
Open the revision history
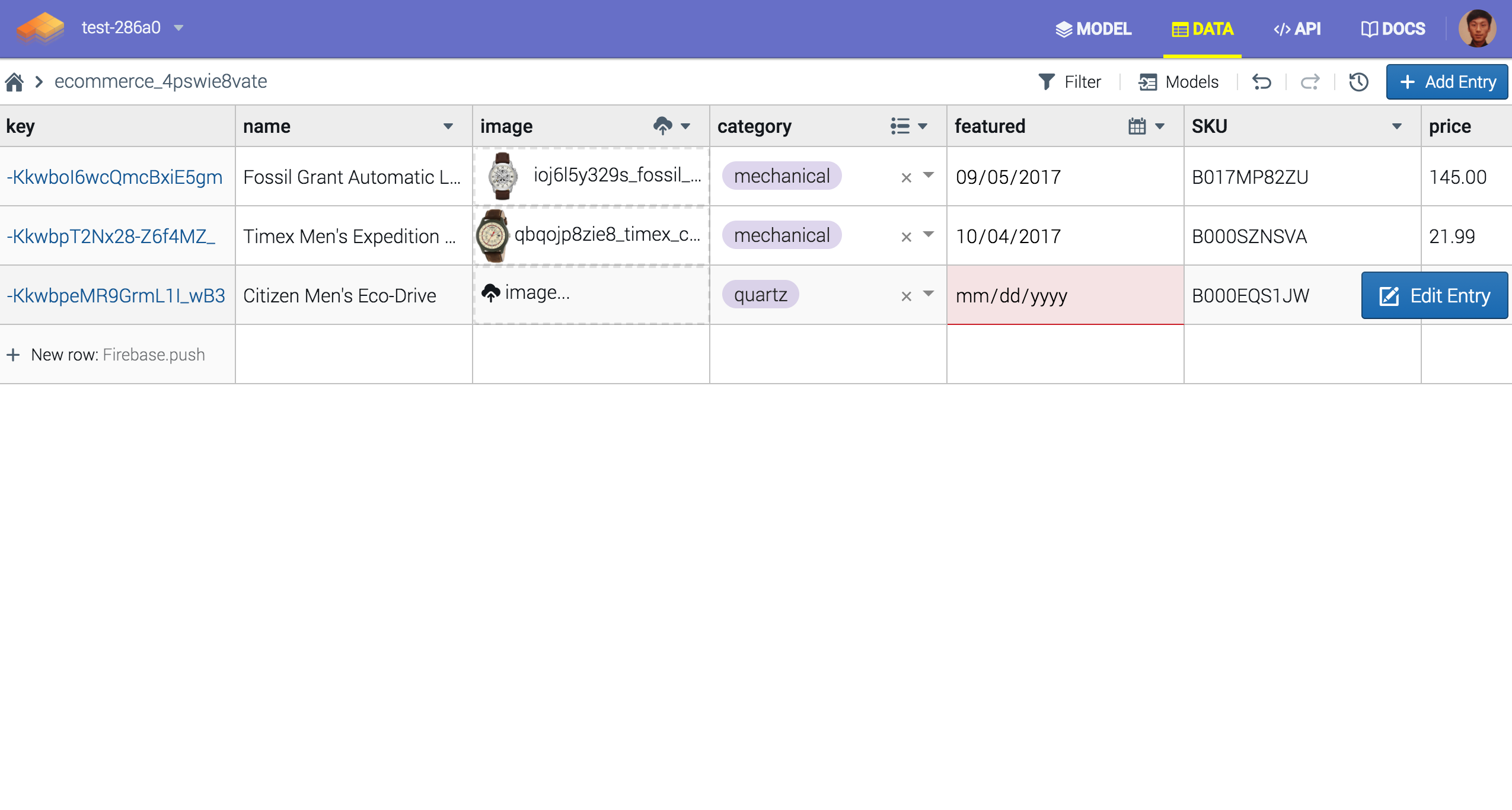(x=1358, y=81)
